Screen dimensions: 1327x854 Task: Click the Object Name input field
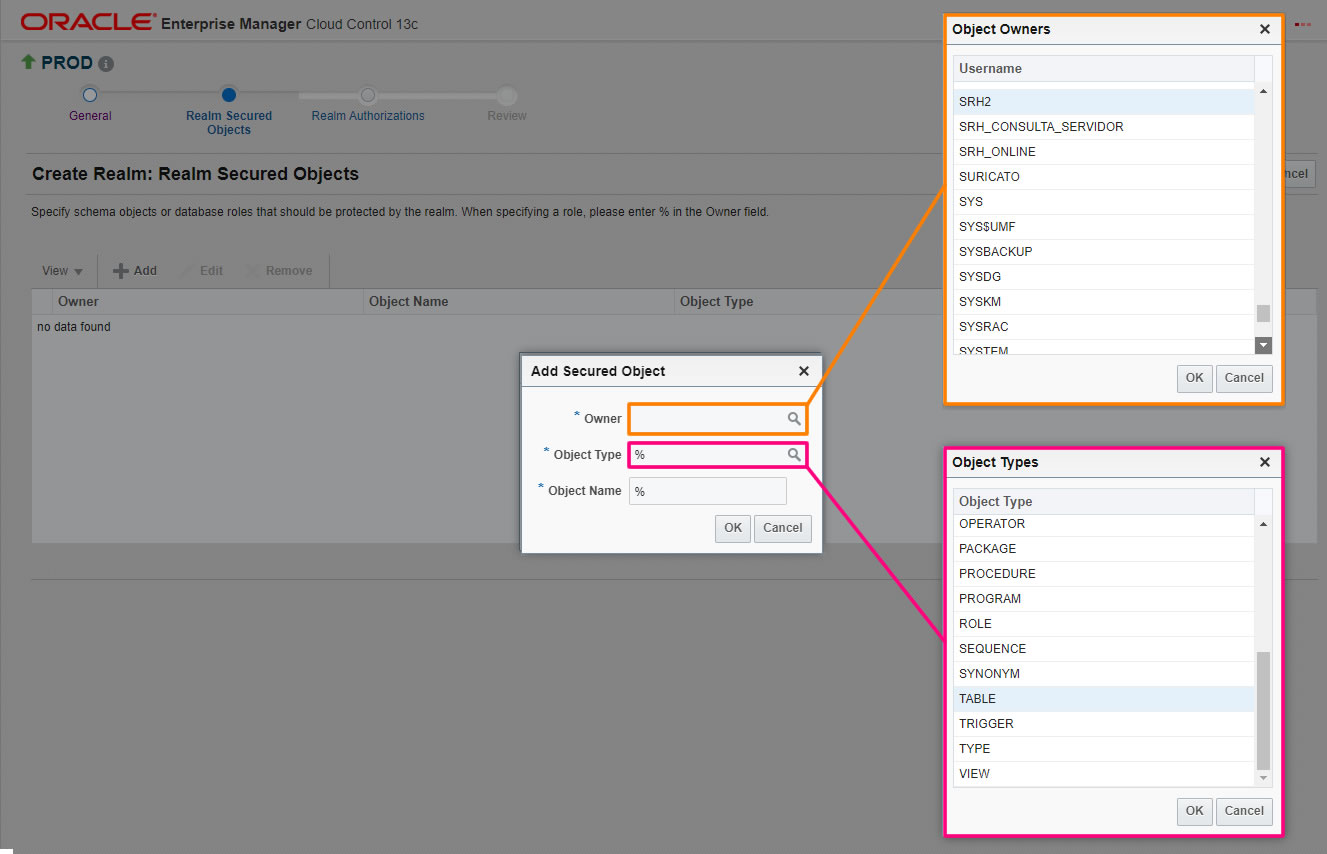coord(708,491)
